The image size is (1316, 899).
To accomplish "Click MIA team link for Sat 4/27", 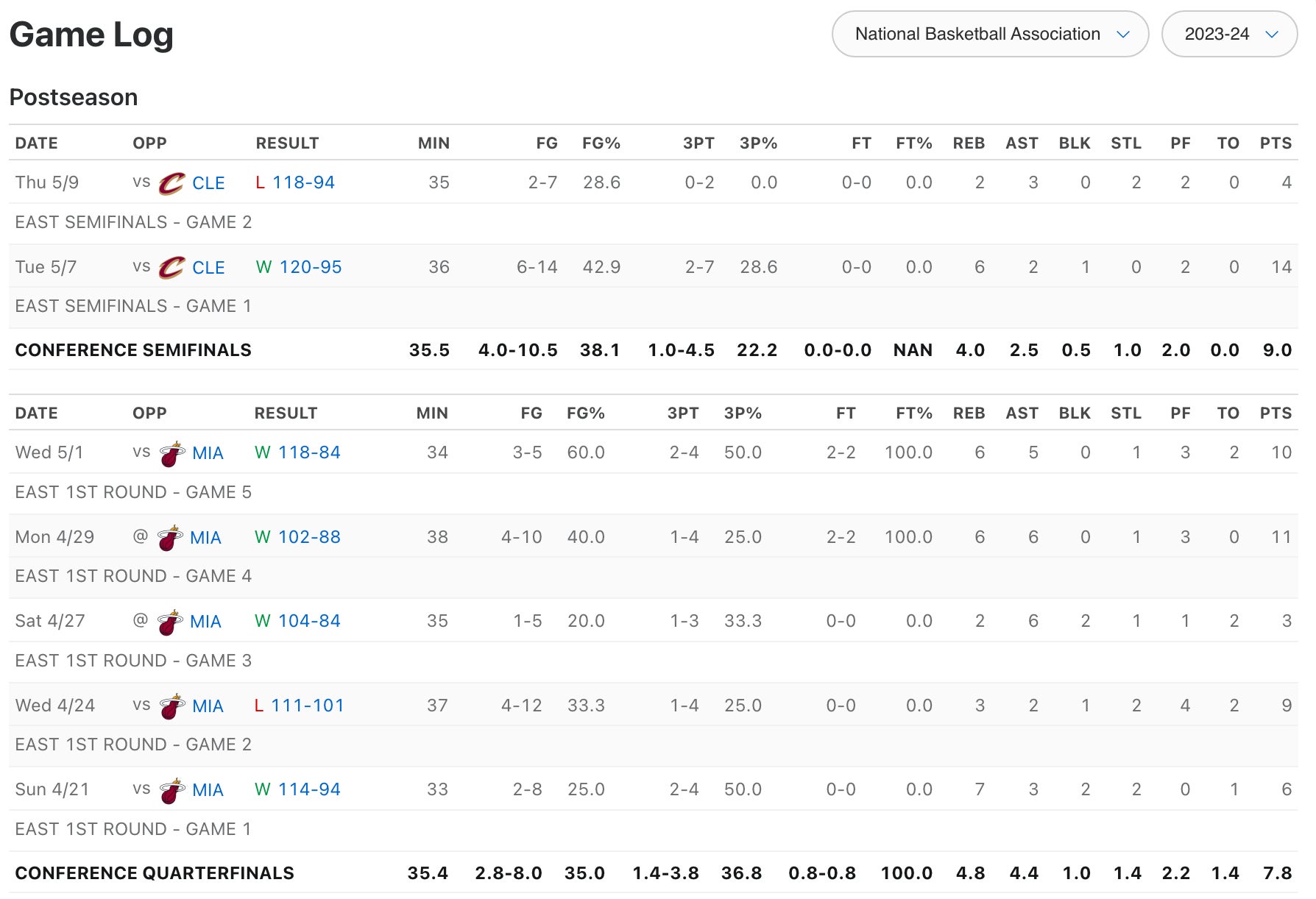I will 205,622.
